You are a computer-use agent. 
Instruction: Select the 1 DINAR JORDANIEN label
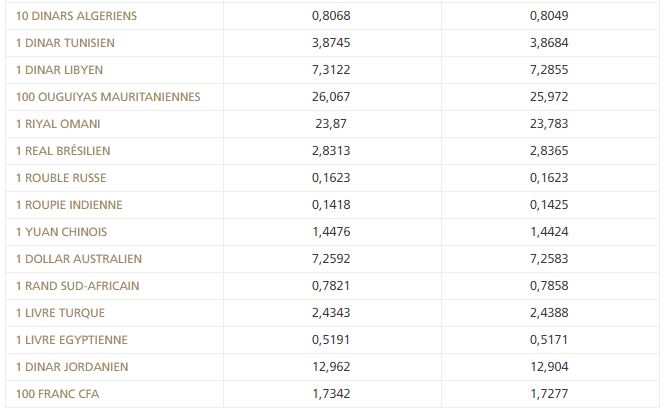pos(72,368)
